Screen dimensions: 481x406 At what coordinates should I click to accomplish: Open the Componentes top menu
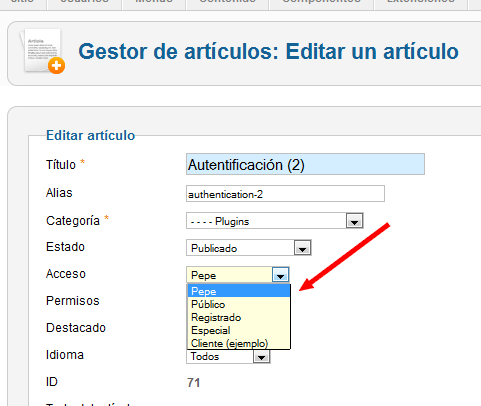pos(321,3)
